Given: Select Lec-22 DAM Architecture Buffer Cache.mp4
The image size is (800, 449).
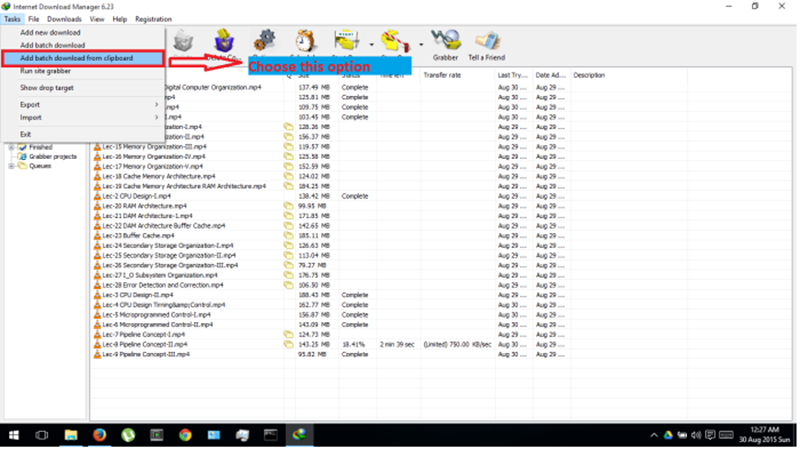Looking at the screenshot, I should point(163,226).
